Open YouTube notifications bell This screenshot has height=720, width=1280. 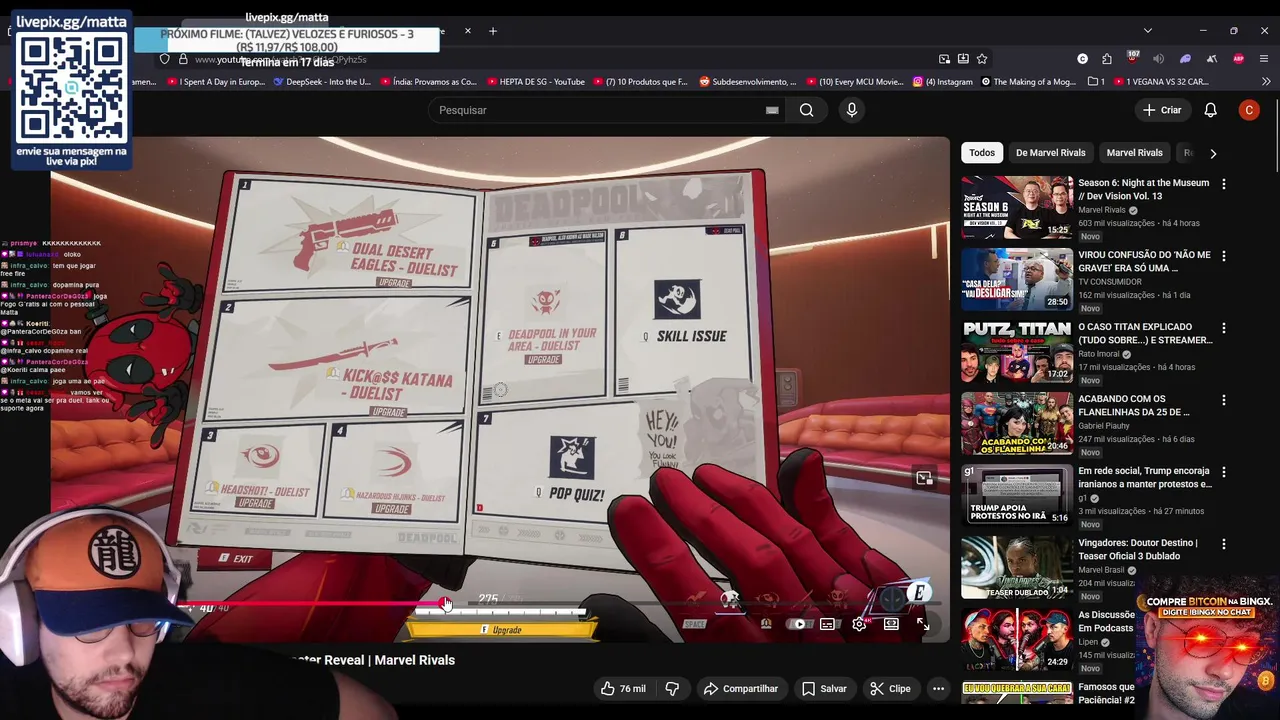1210,110
